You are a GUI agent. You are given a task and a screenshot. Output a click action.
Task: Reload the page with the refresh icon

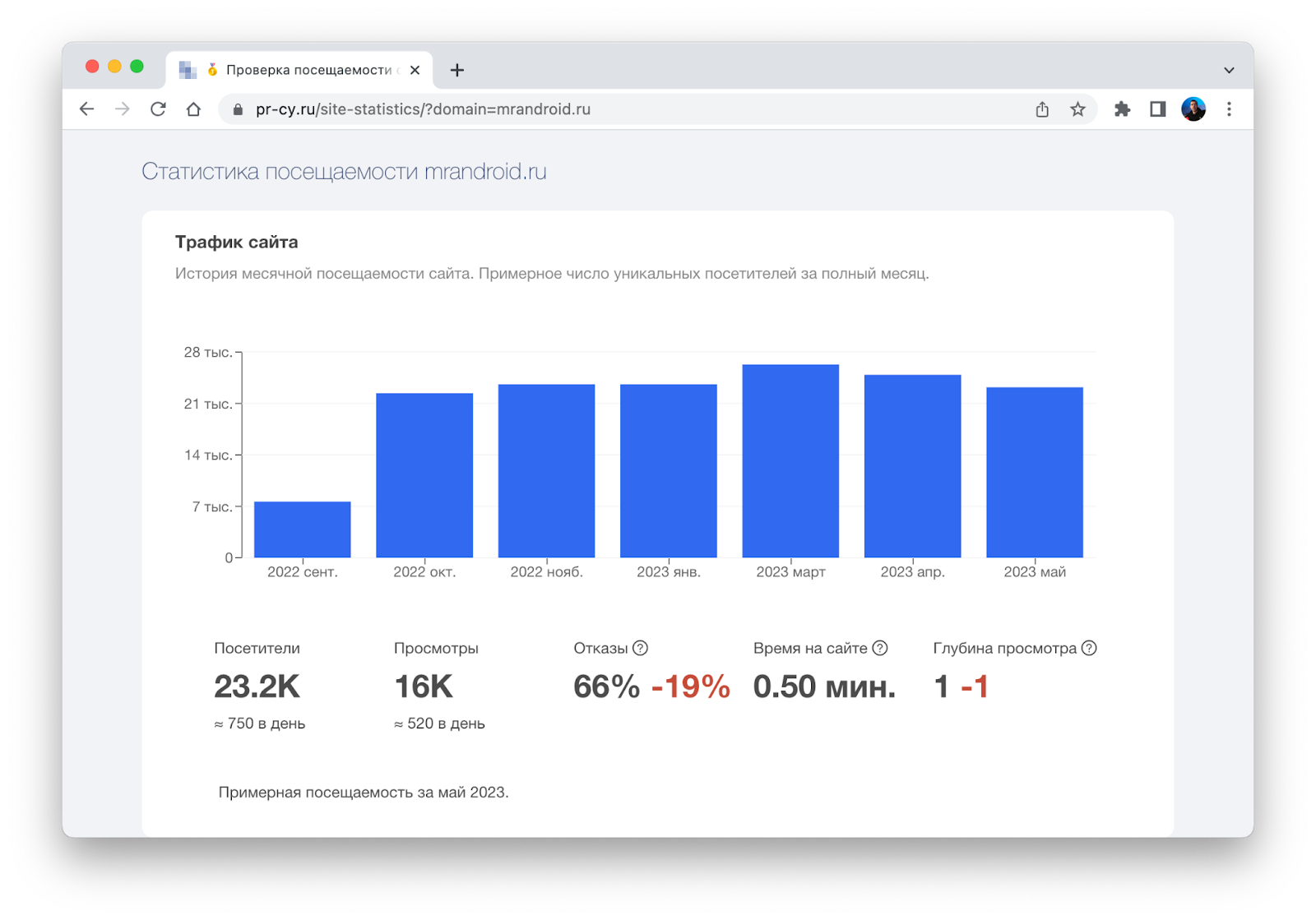pyautogui.click(x=158, y=109)
